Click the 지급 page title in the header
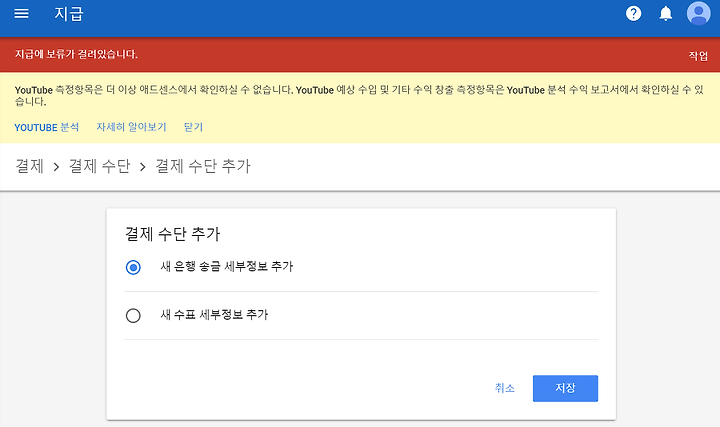This screenshot has height=427, width=720. [x=69, y=14]
